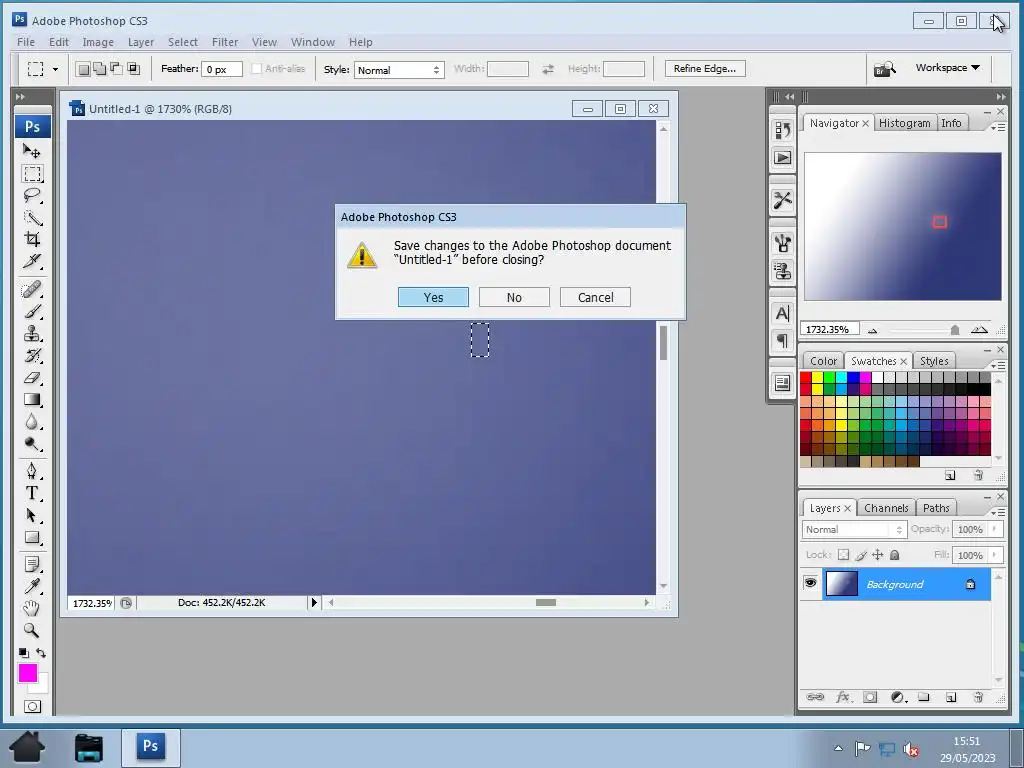Open the Paragraph panel icon
Screen dimensions: 1024x768
click(782, 340)
